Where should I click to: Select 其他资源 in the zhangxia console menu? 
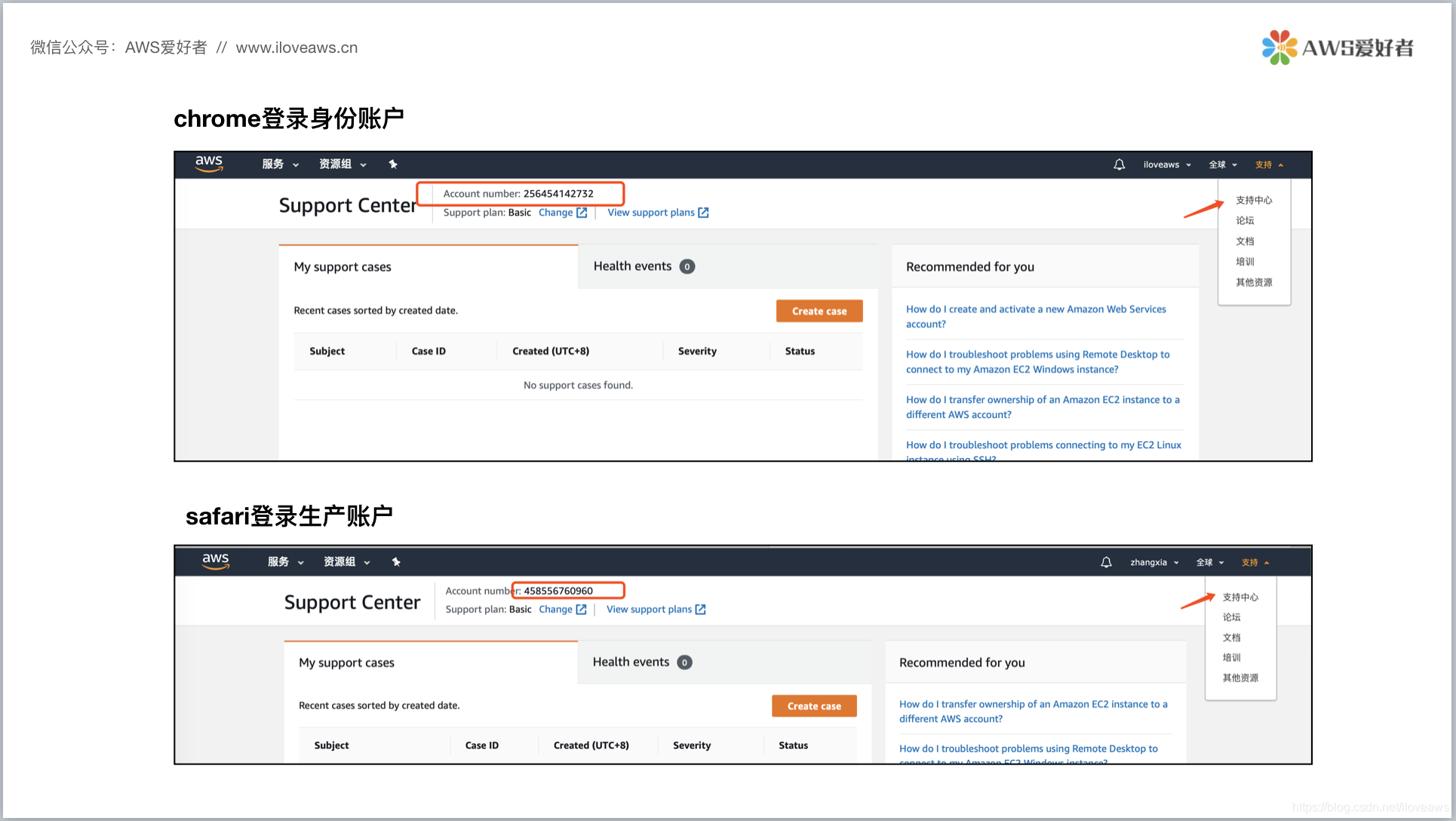pos(1240,678)
